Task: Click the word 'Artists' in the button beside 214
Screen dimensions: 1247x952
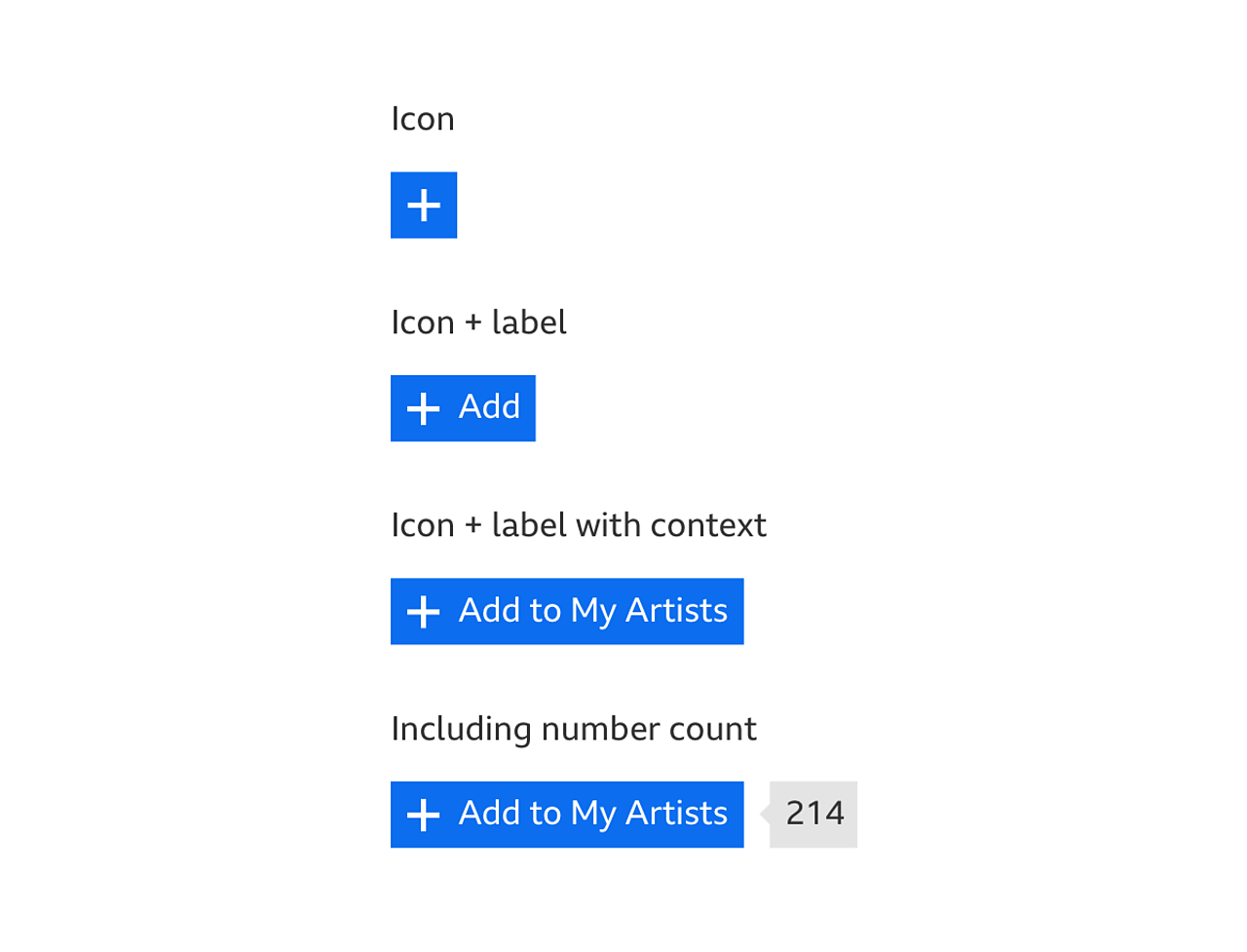Action: pos(676,814)
